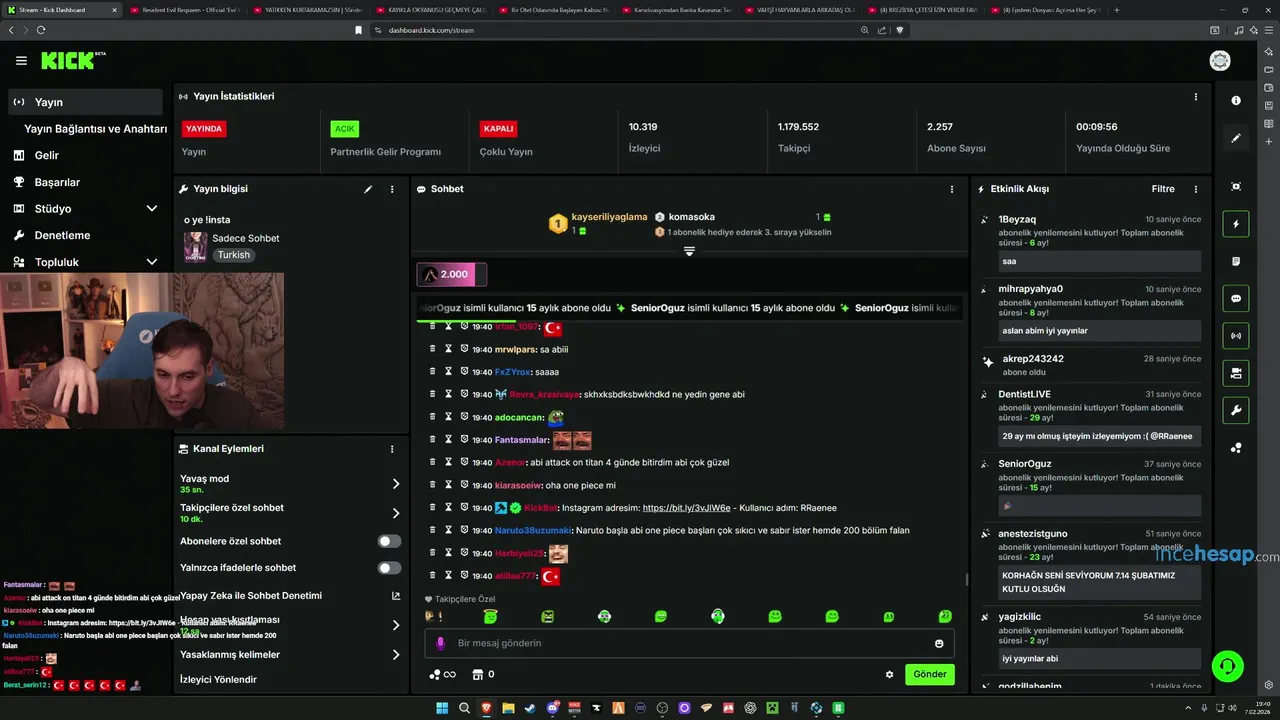This screenshot has width=1280, height=720.
Task: Toggle Abonelere özel sohbet switch
Action: (x=389, y=541)
